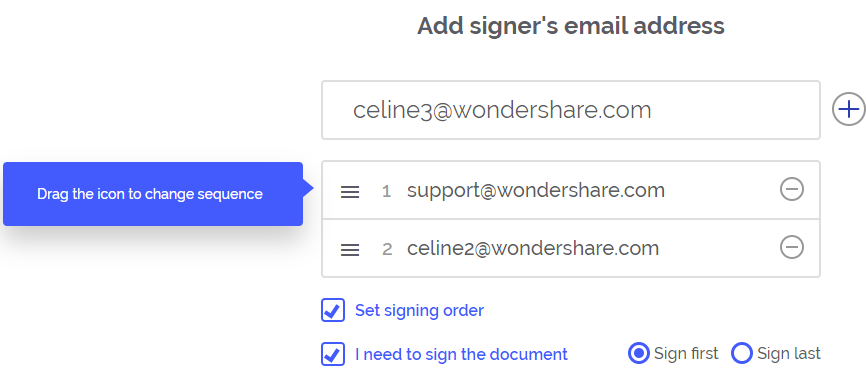Click Add signer's email address heading
Screen dimensions: 866x378
pos(571,26)
